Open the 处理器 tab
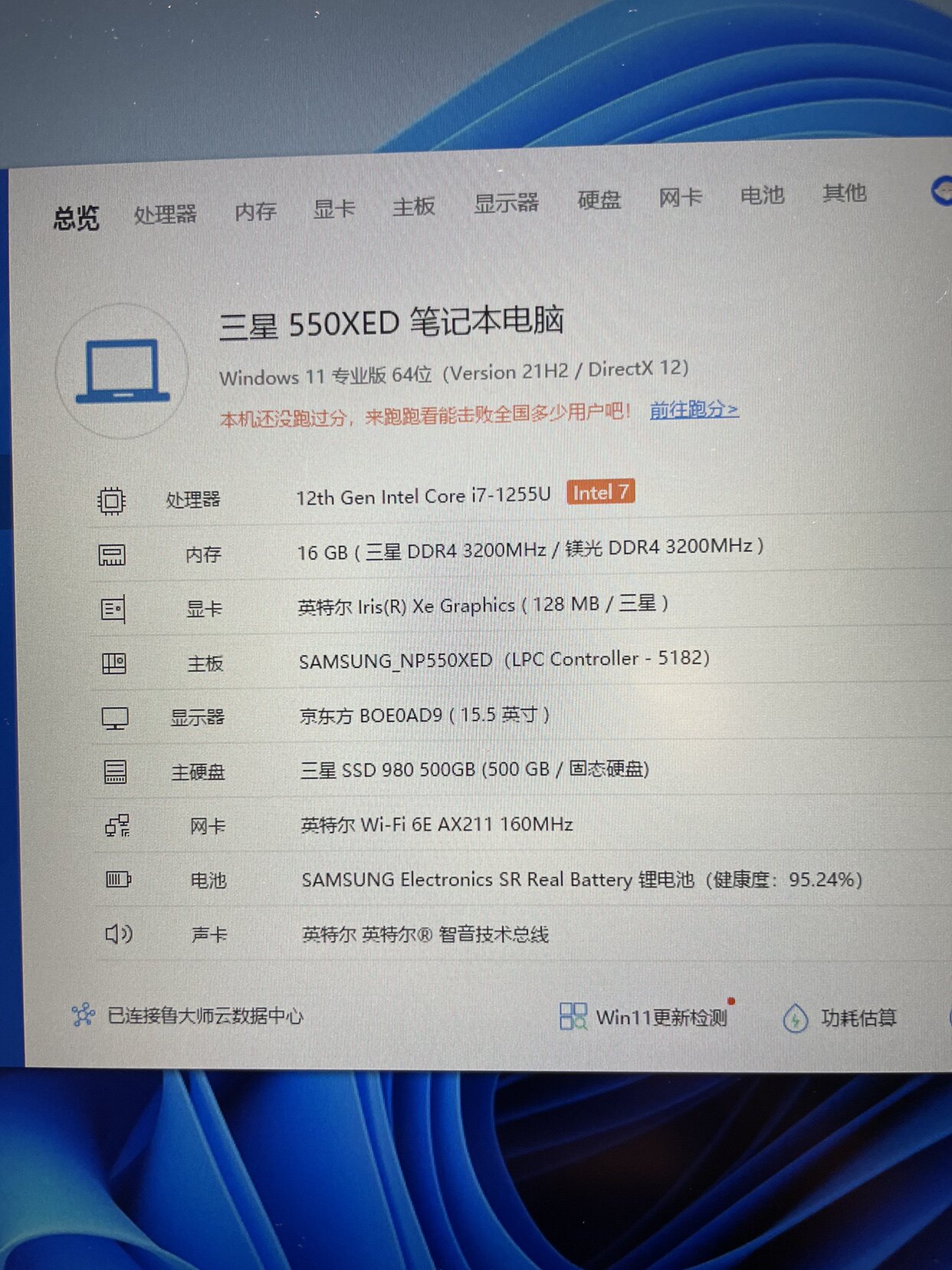Screen dimensions: 952x1270 tap(166, 214)
